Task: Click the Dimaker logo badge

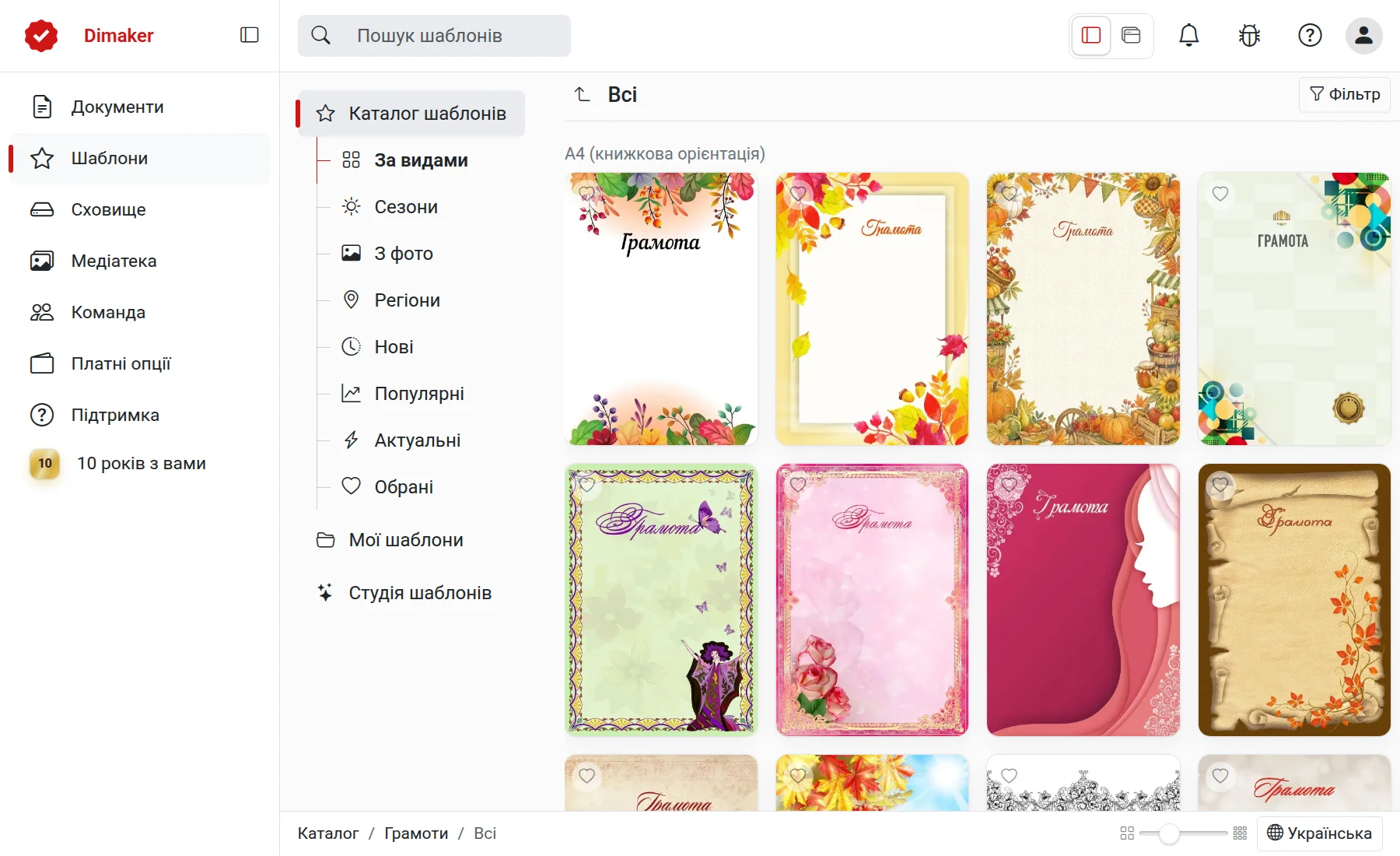Action: click(x=41, y=36)
